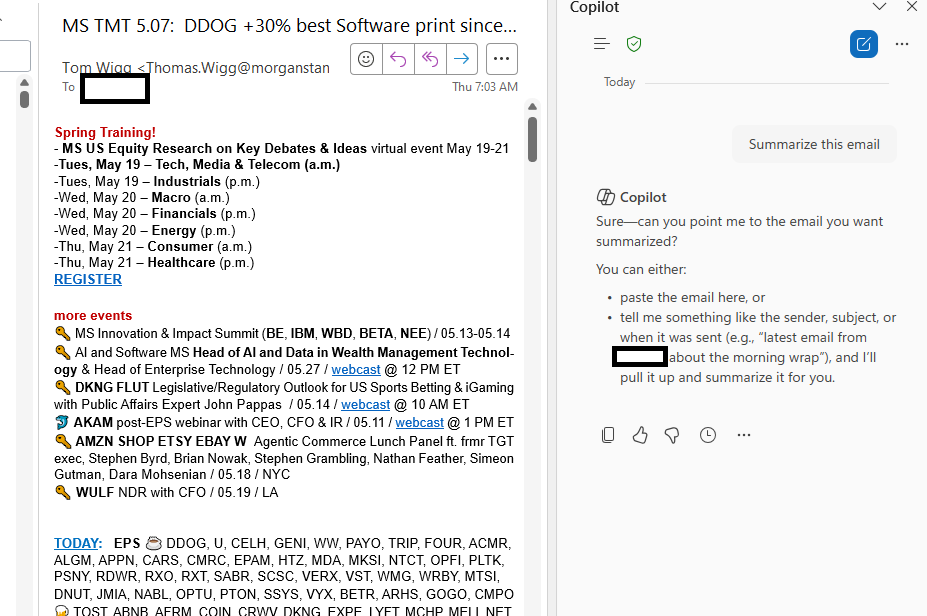Viewport: 927px width, 616px height.
Task: Open webcast link for 05.27 event
Action: (356, 369)
